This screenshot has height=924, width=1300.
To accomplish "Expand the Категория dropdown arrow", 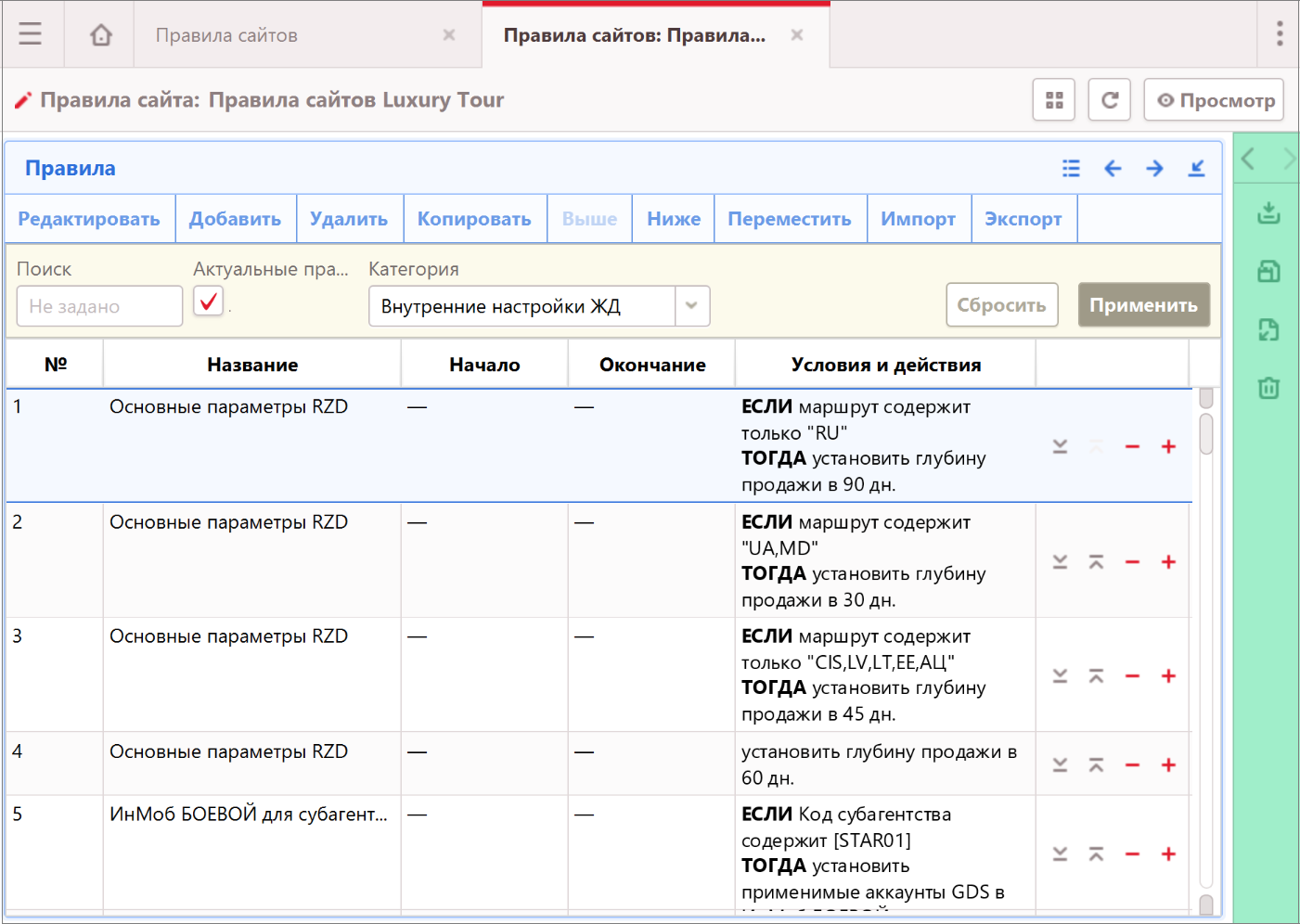I will 691,306.
